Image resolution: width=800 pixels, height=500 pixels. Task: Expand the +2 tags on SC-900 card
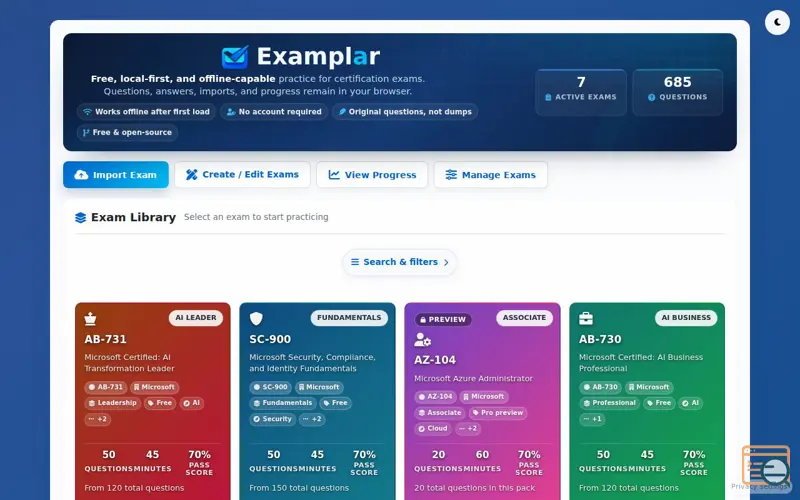[x=312, y=419]
